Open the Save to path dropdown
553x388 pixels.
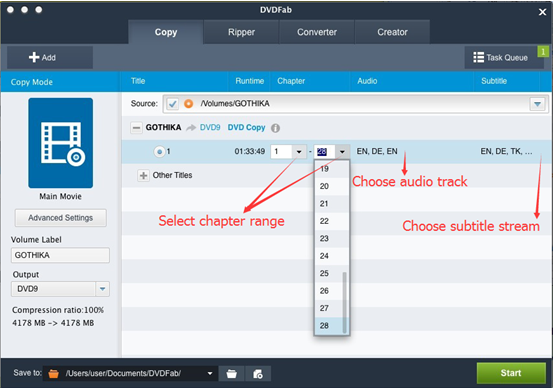210,373
